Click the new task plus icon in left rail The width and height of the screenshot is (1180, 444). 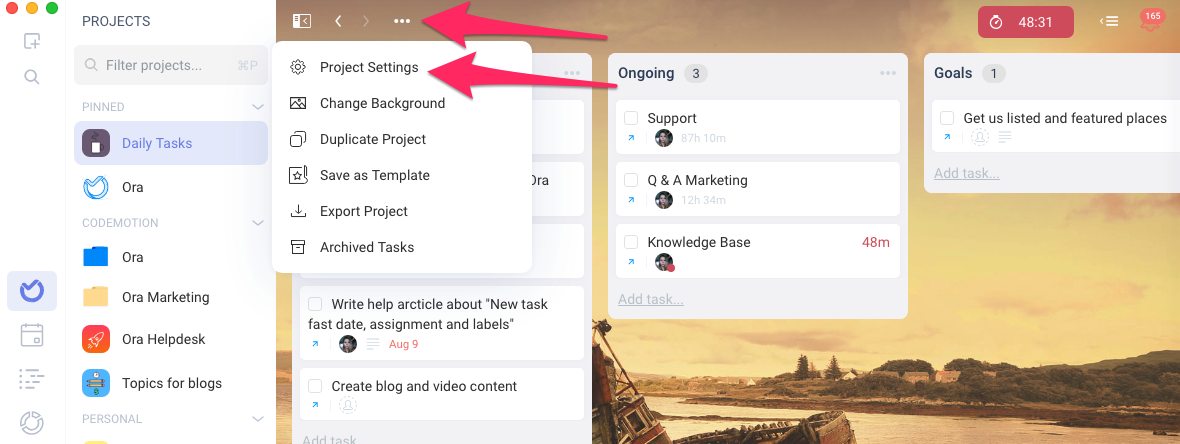coord(32,41)
